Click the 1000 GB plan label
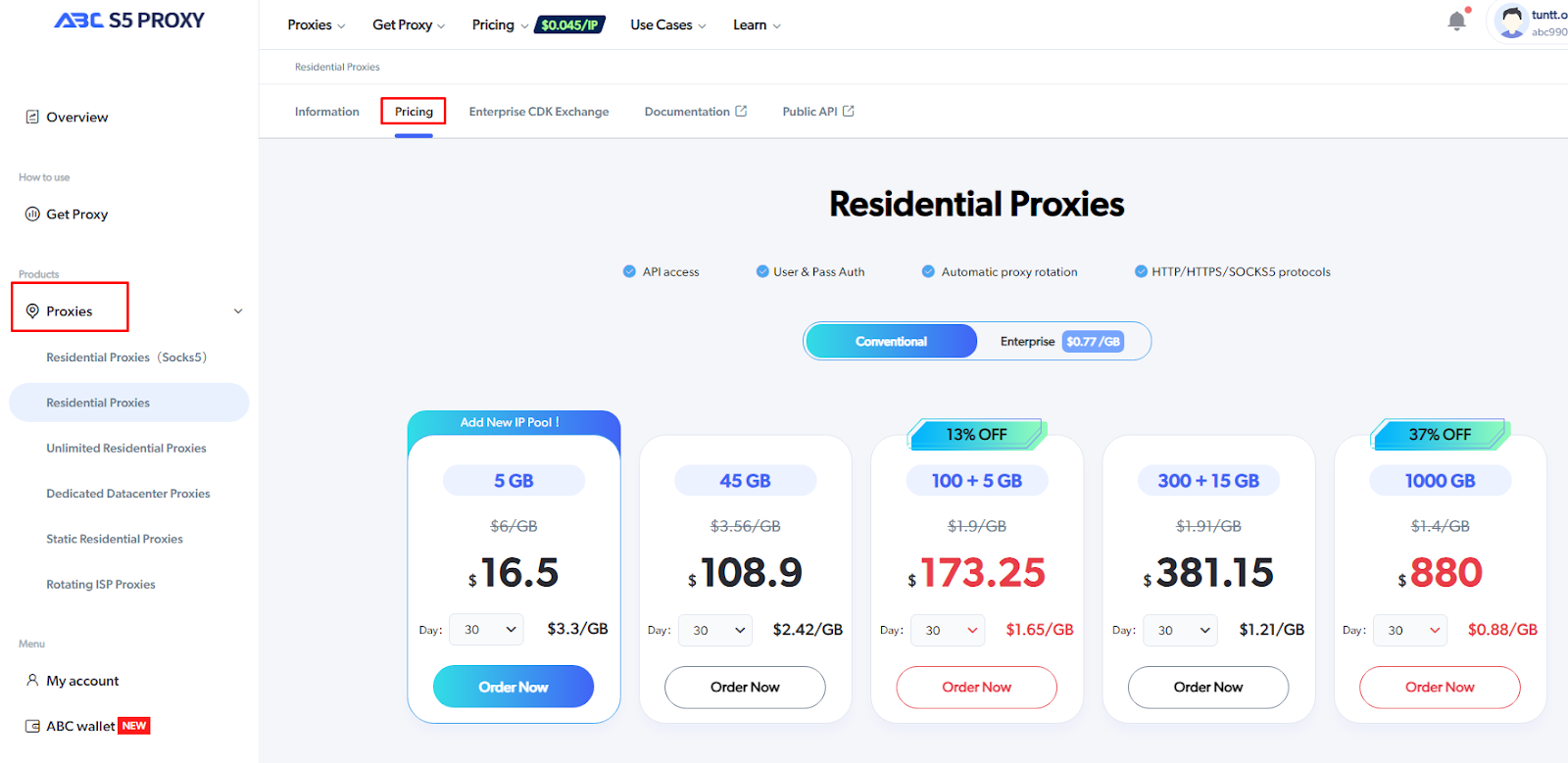The width and height of the screenshot is (1568, 763). pyautogui.click(x=1440, y=481)
